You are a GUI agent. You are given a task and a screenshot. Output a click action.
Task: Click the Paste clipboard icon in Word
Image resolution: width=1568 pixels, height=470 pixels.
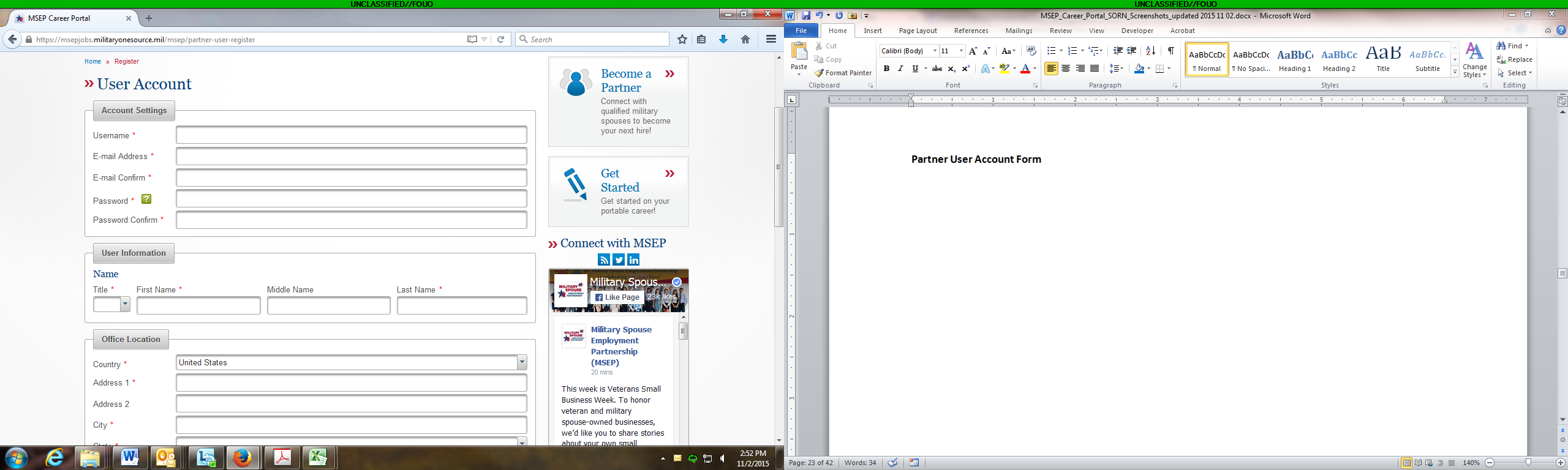[799, 51]
